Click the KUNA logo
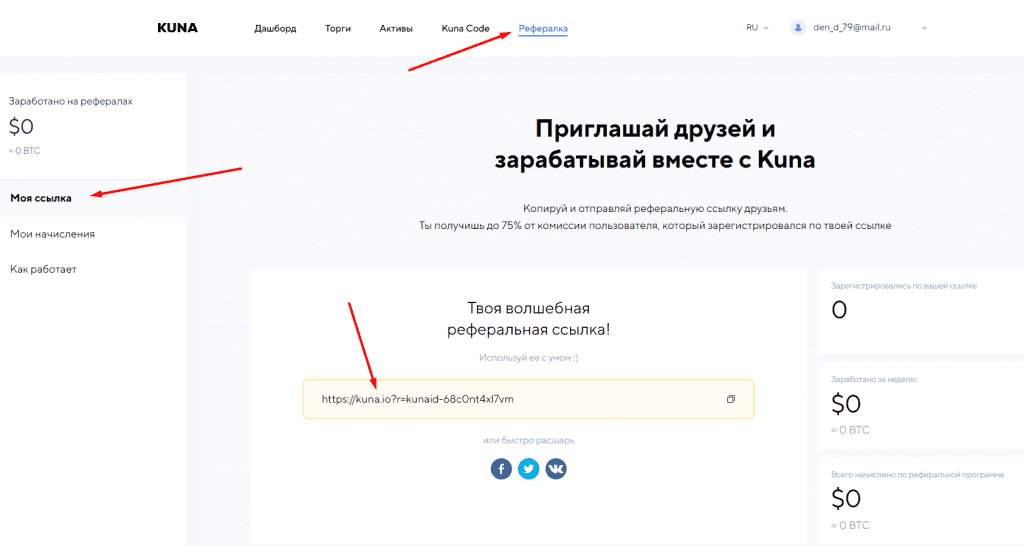This screenshot has height=546, width=1024. click(x=177, y=28)
